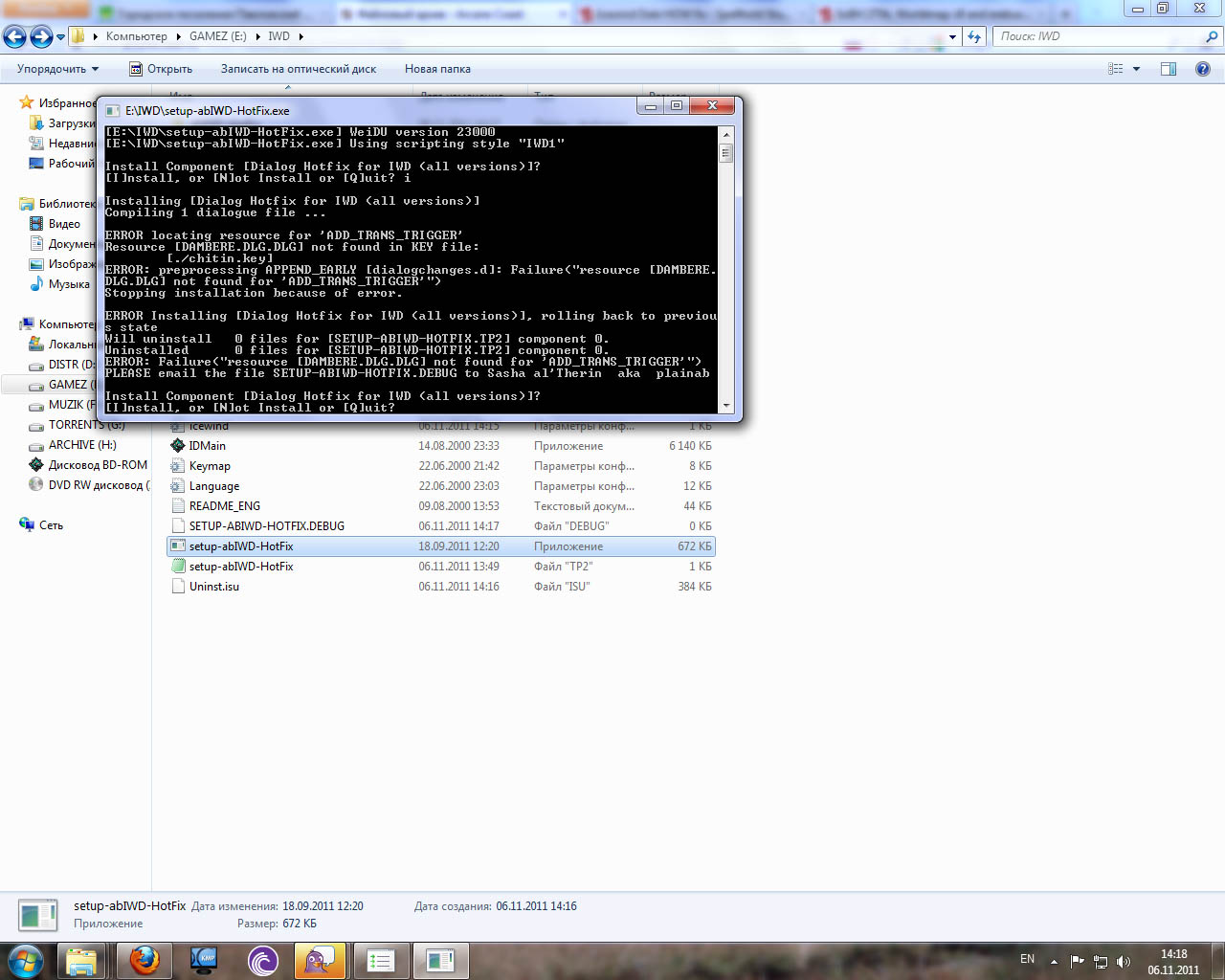Open the Изображения library

coord(63,264)
